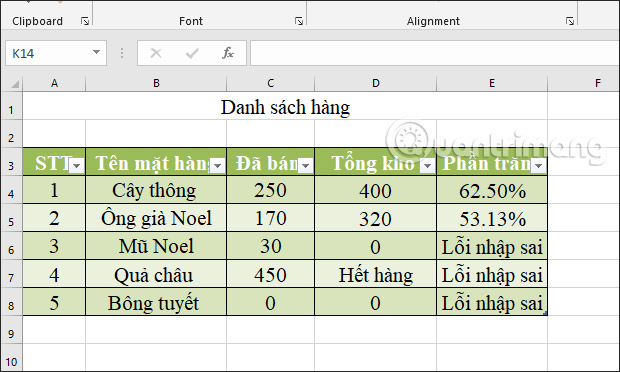Expand the Name Box dropdown arrow
The width and height of the screenshot is (620, 372).
point(96,52)
